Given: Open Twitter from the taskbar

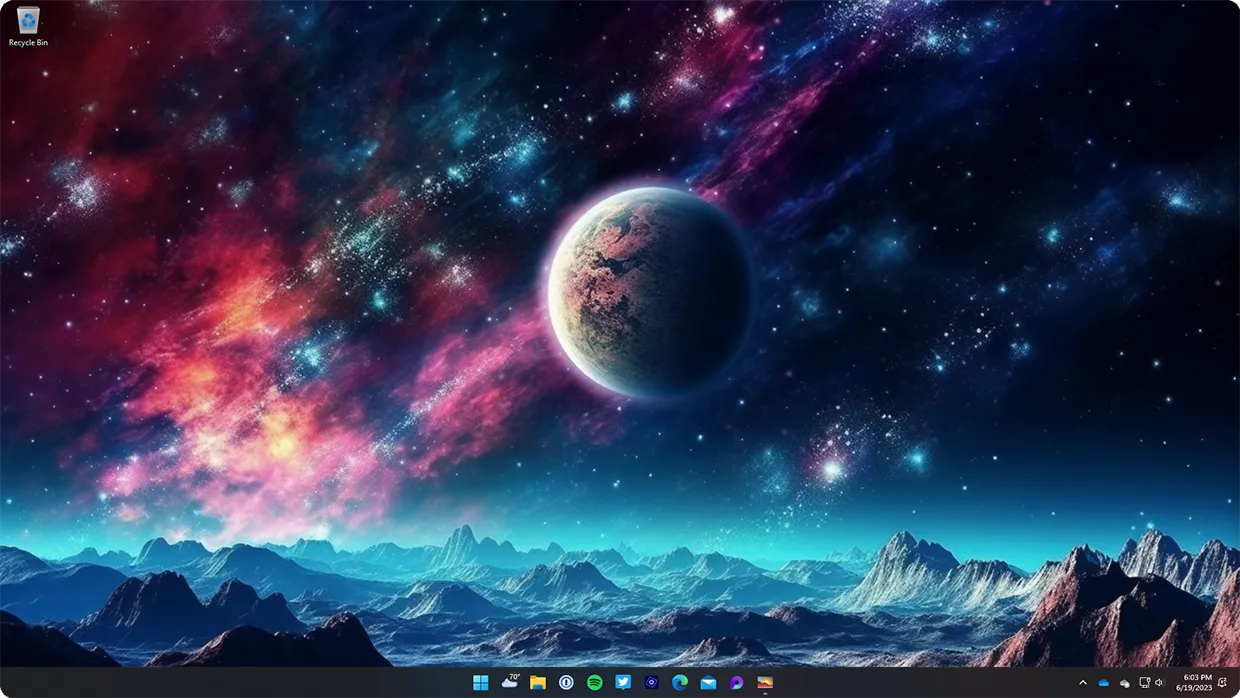Looking at the screenshot, I should (x=622, y=683).
